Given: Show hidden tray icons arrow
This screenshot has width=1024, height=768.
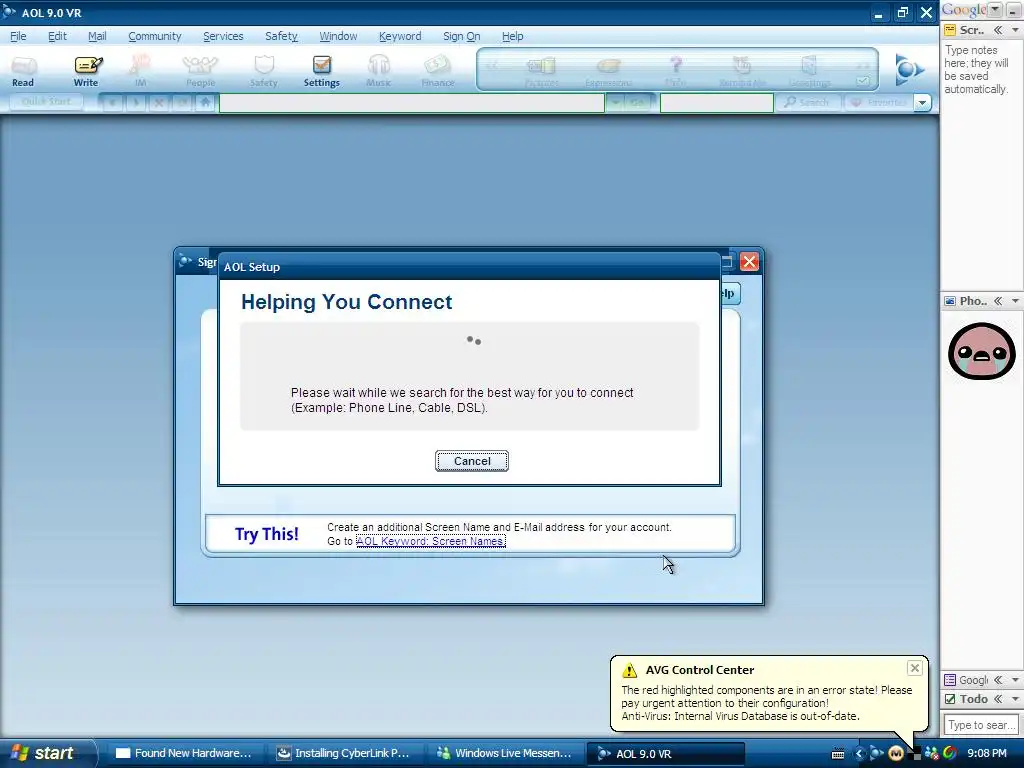Looking at the screenshot, I should (x=859, y=754).
